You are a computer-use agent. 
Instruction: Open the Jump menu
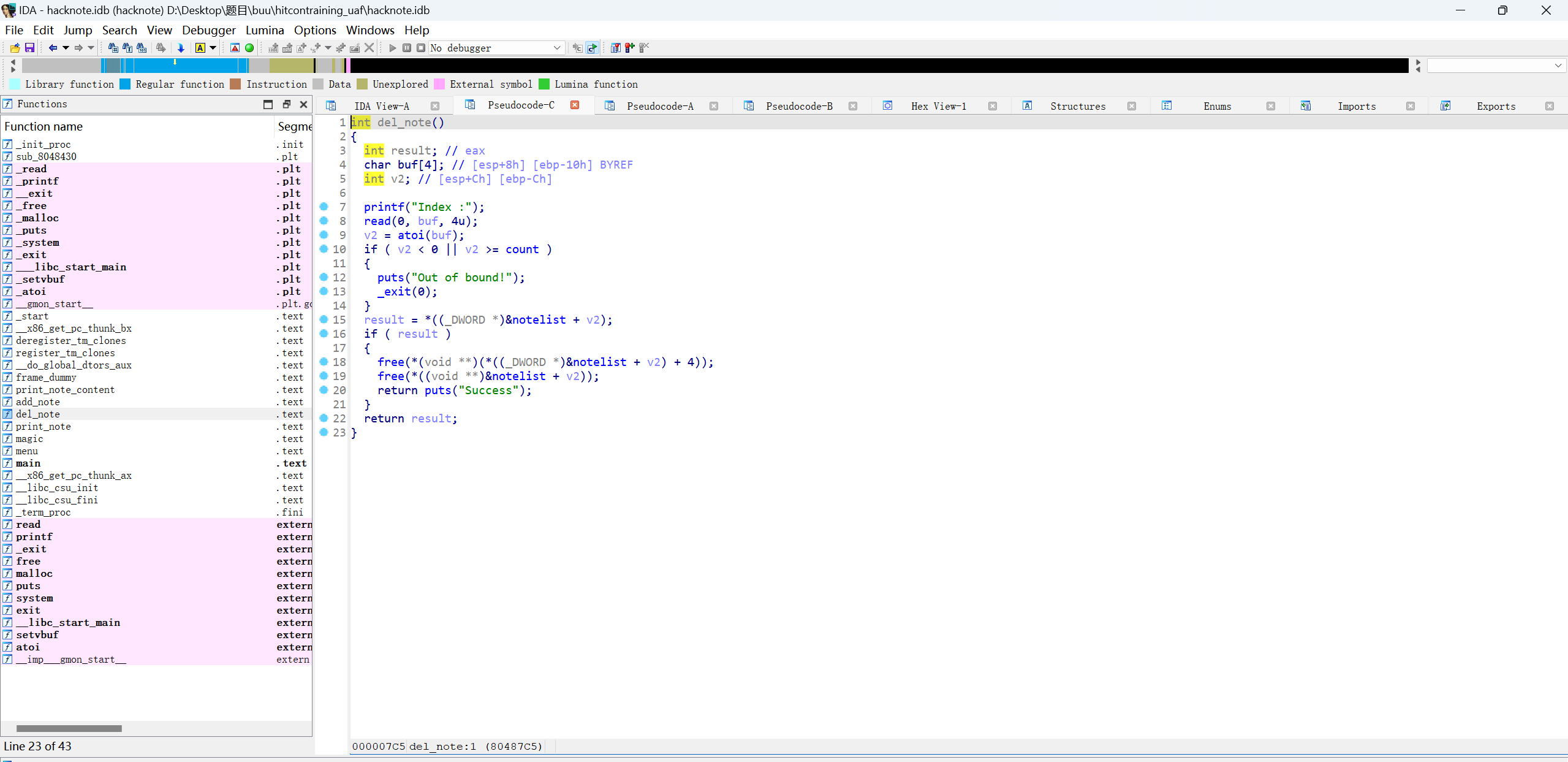78,30
